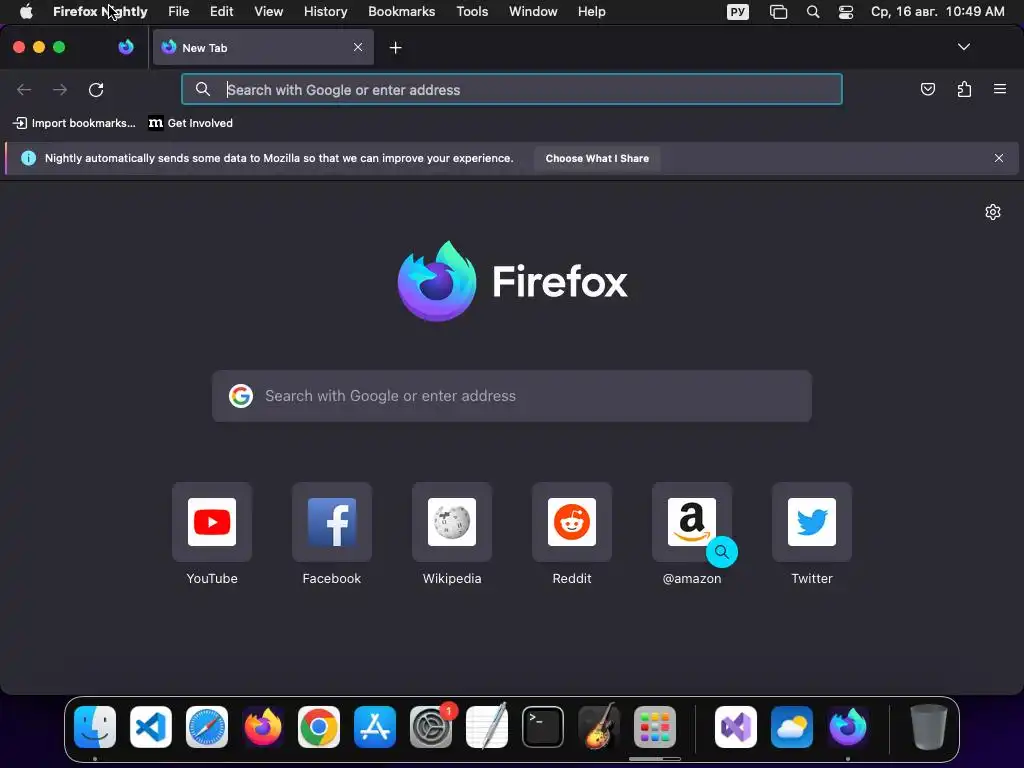Open the application hamburger menu

tap(1000, 89)
